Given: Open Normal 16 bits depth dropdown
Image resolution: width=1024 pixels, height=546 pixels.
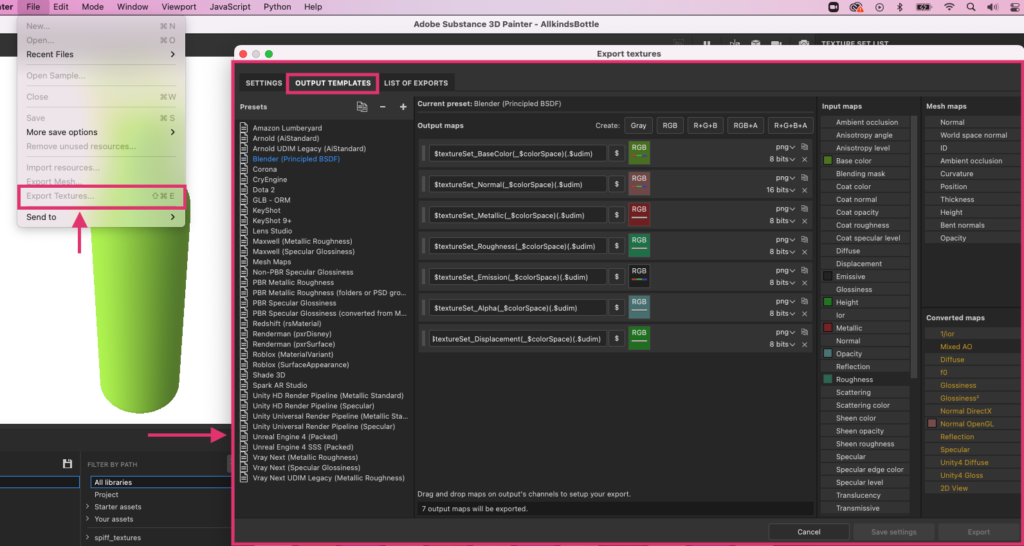Looking at the screenshot, I should coord(780,190).
